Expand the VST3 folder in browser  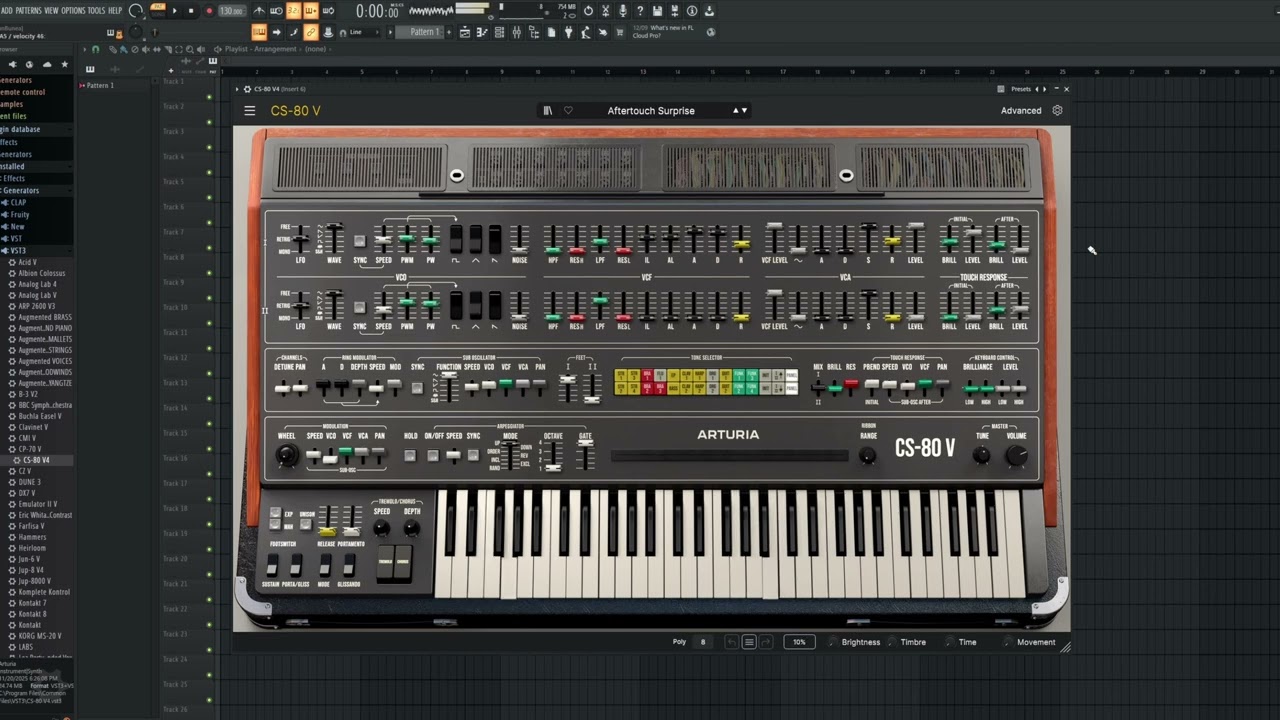[x=17, y=251]
